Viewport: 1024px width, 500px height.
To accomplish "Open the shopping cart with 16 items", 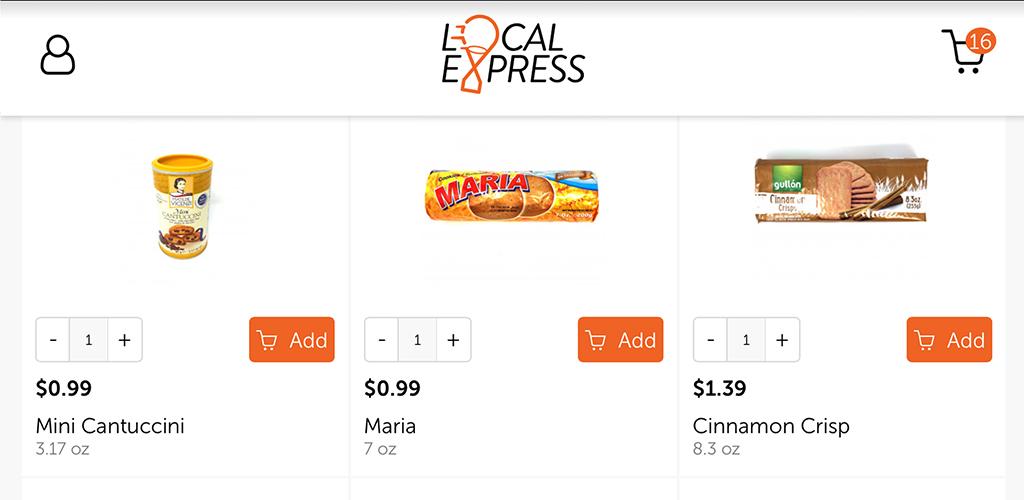I will click(x=968, y=51).
